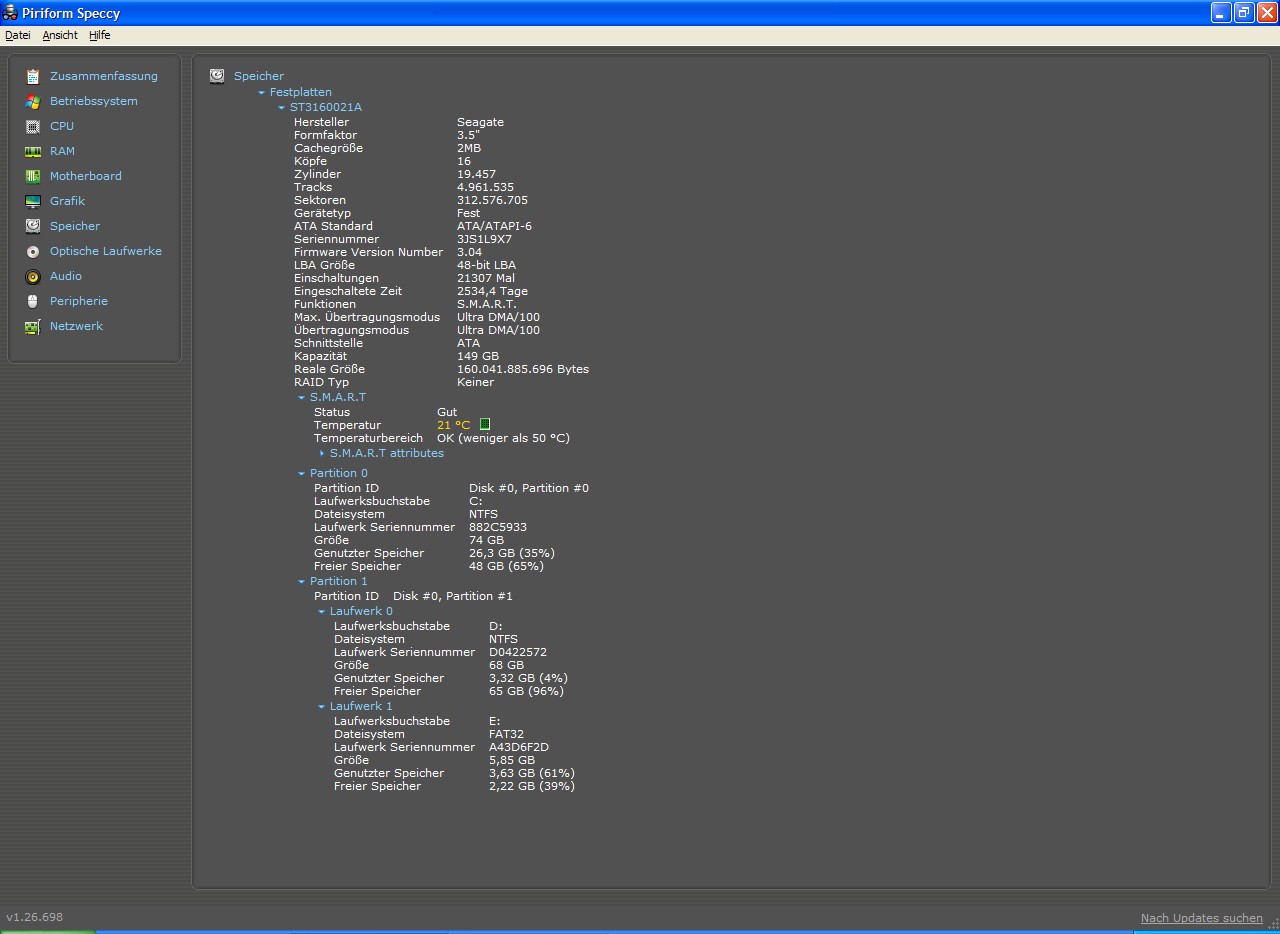Click the S.M.A.R.T Status value Gut
Screen dimensions: 1280x934
(447, 412)
